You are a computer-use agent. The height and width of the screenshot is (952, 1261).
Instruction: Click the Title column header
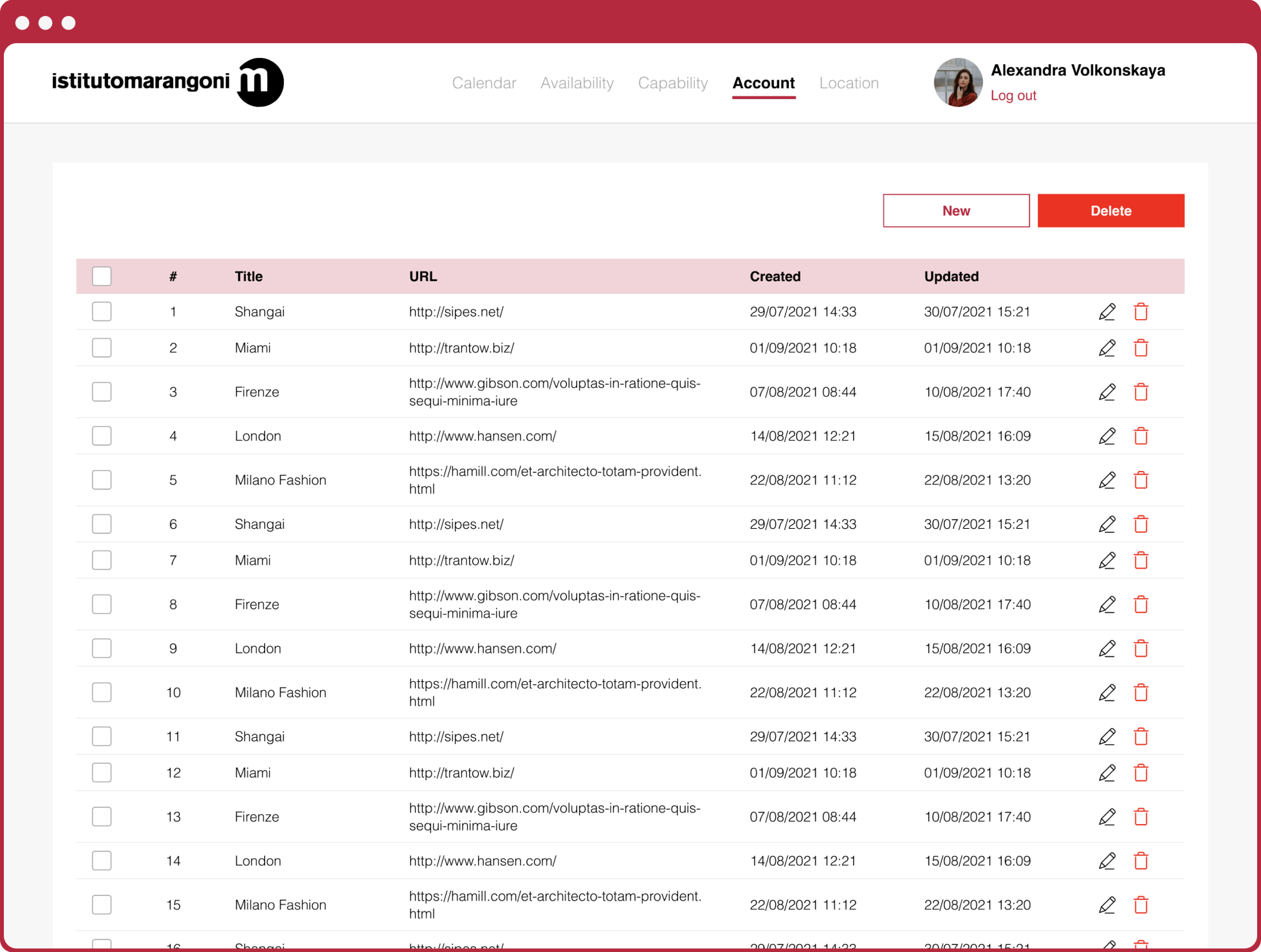(x=248, y=277)
